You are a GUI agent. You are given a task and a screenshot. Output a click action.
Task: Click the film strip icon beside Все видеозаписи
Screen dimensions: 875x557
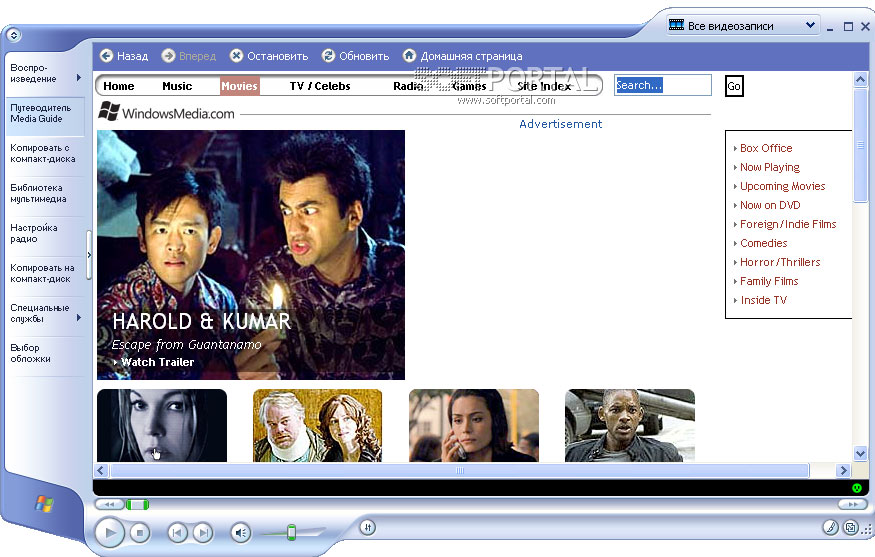coord(676,25)
